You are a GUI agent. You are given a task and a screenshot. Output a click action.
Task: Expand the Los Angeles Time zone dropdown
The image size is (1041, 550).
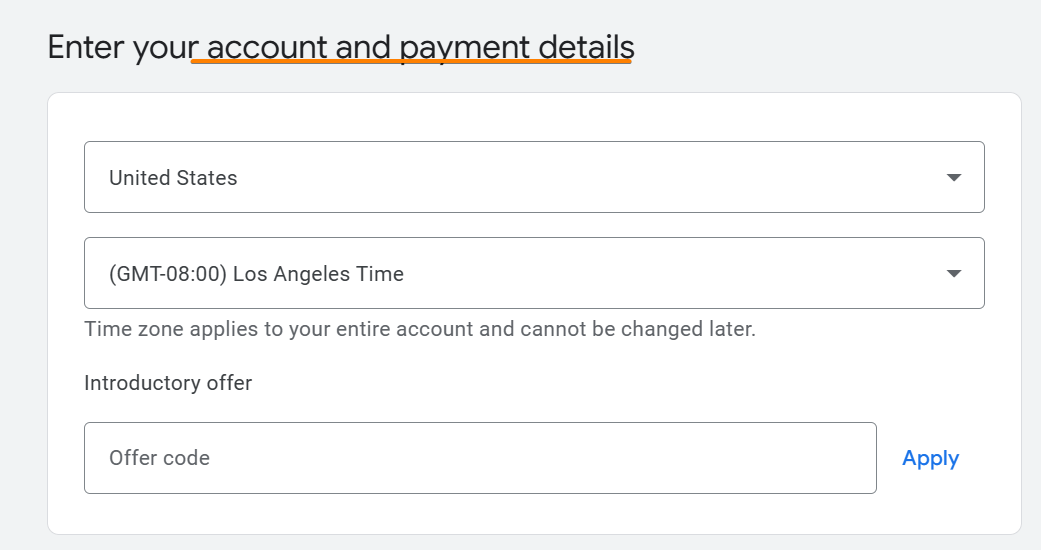(534, 273)
